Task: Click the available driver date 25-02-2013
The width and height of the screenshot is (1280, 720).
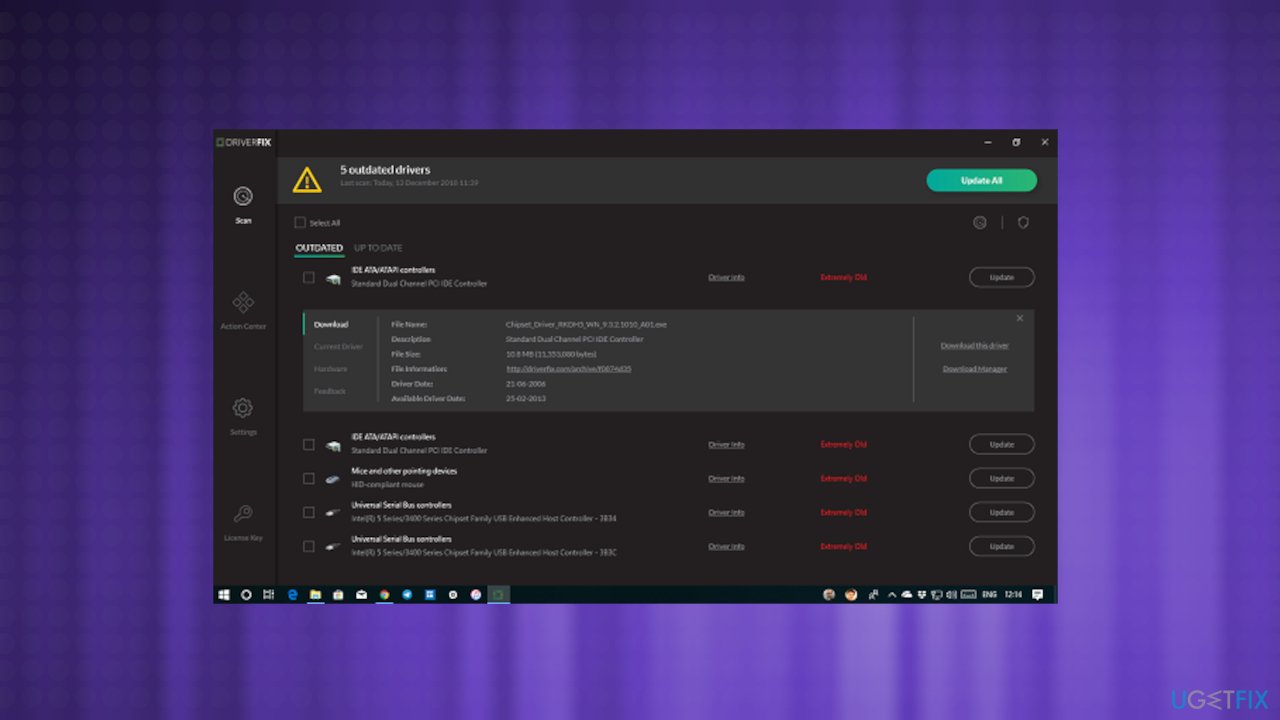Action: pyautogui.click(x=526, y=399)
